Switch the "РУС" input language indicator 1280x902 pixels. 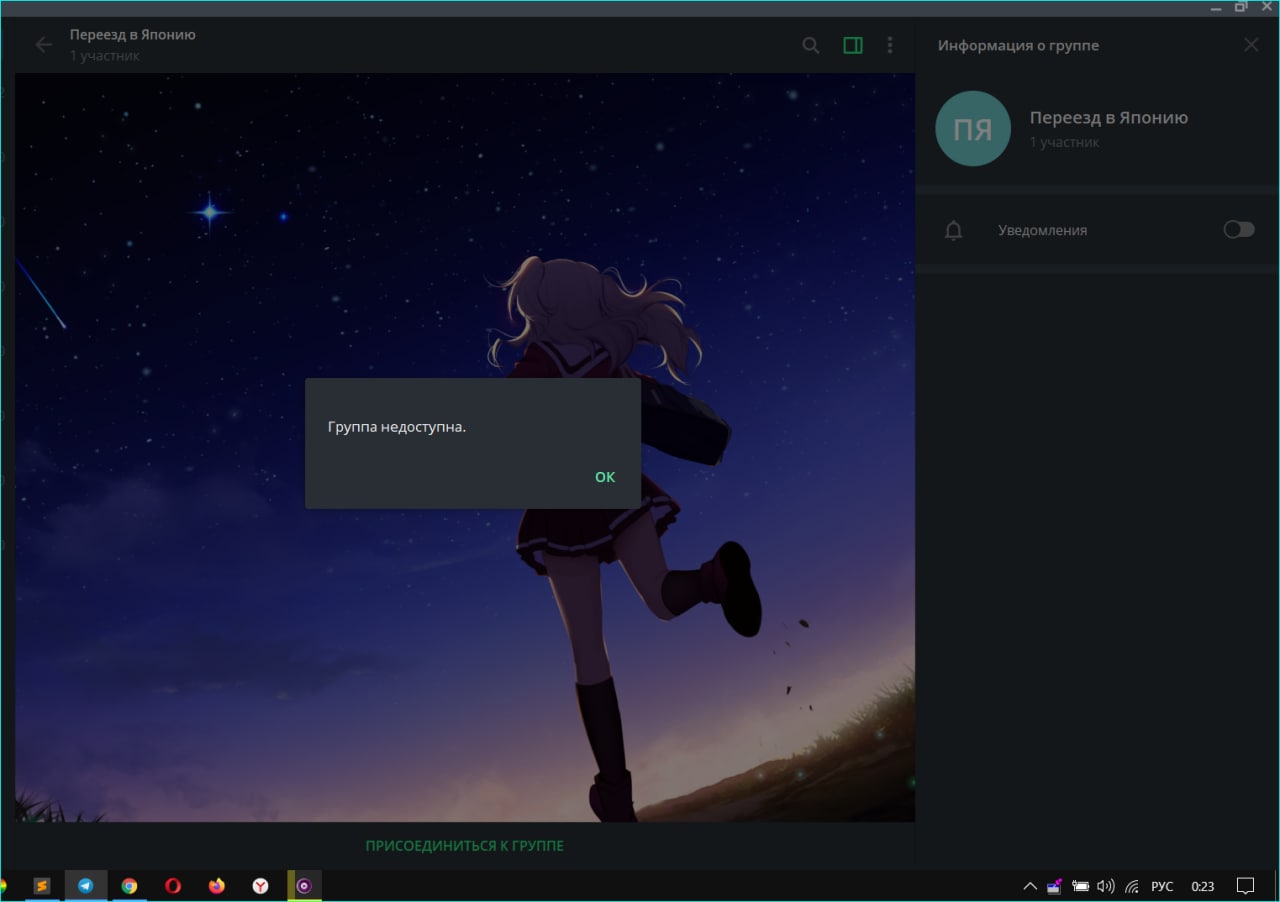coord(1162,886)
